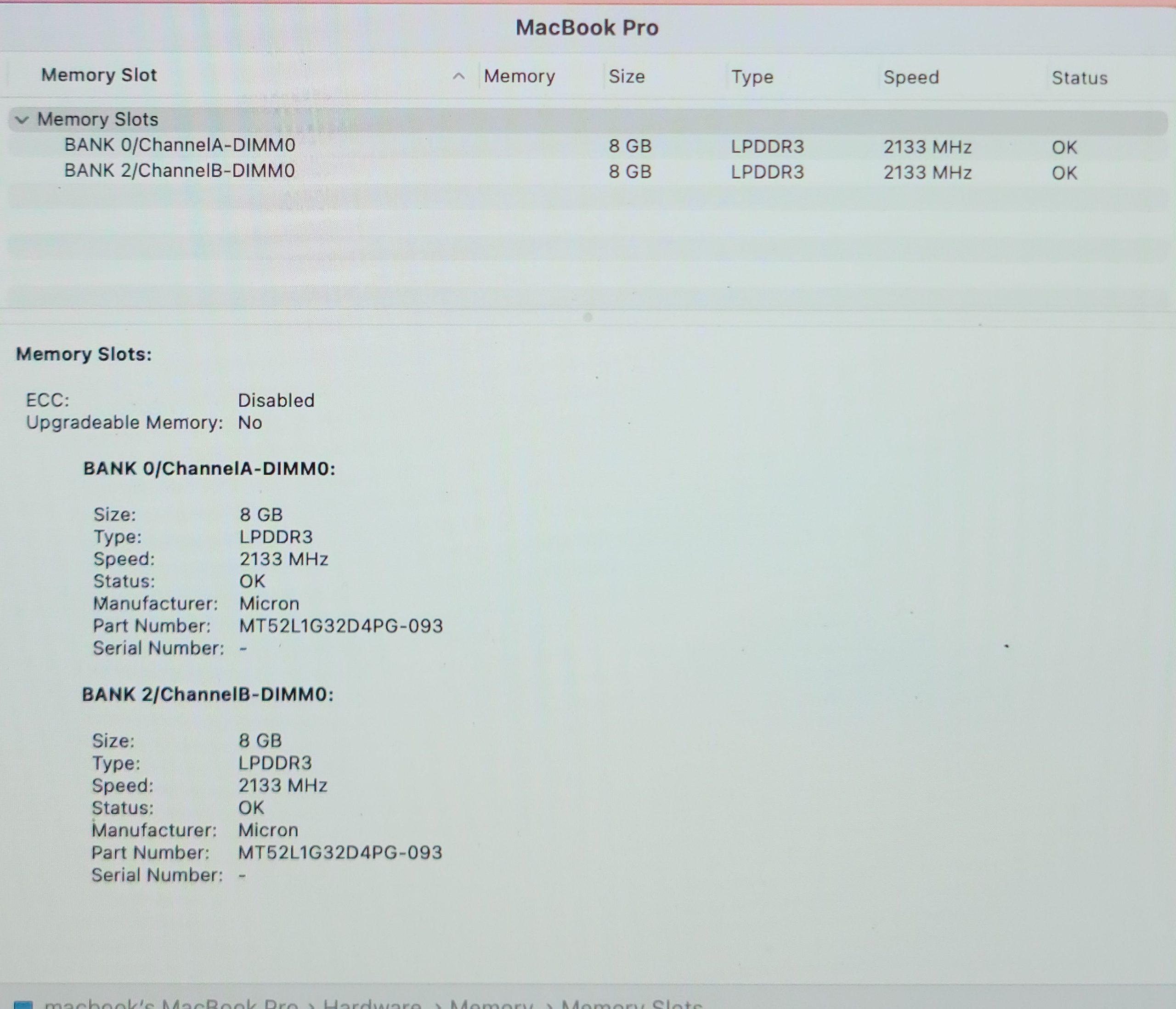
Task: Click the MacBook Pro window title
Action: tap(587, 27)
